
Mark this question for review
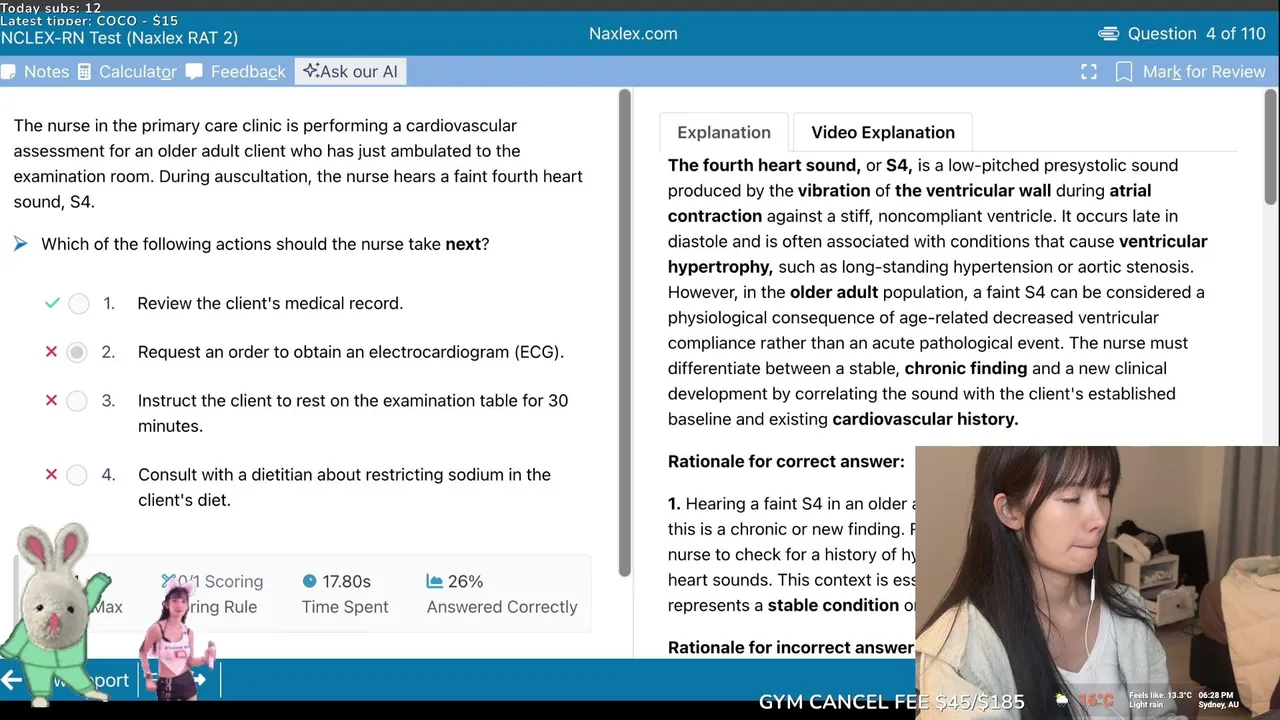1190,72
